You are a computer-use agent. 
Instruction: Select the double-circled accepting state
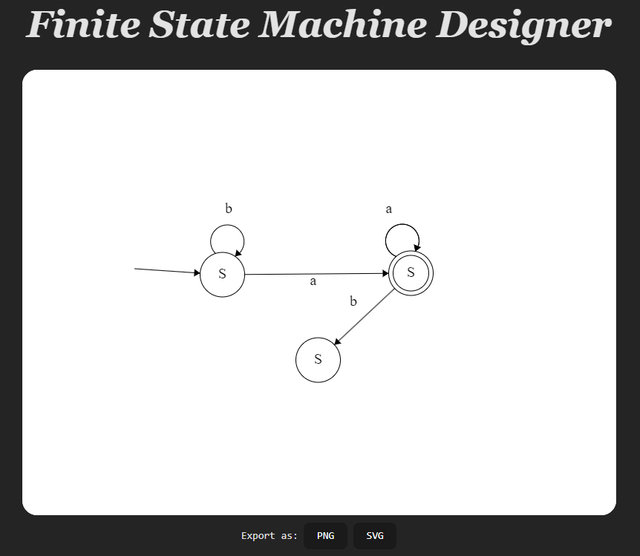411,273
